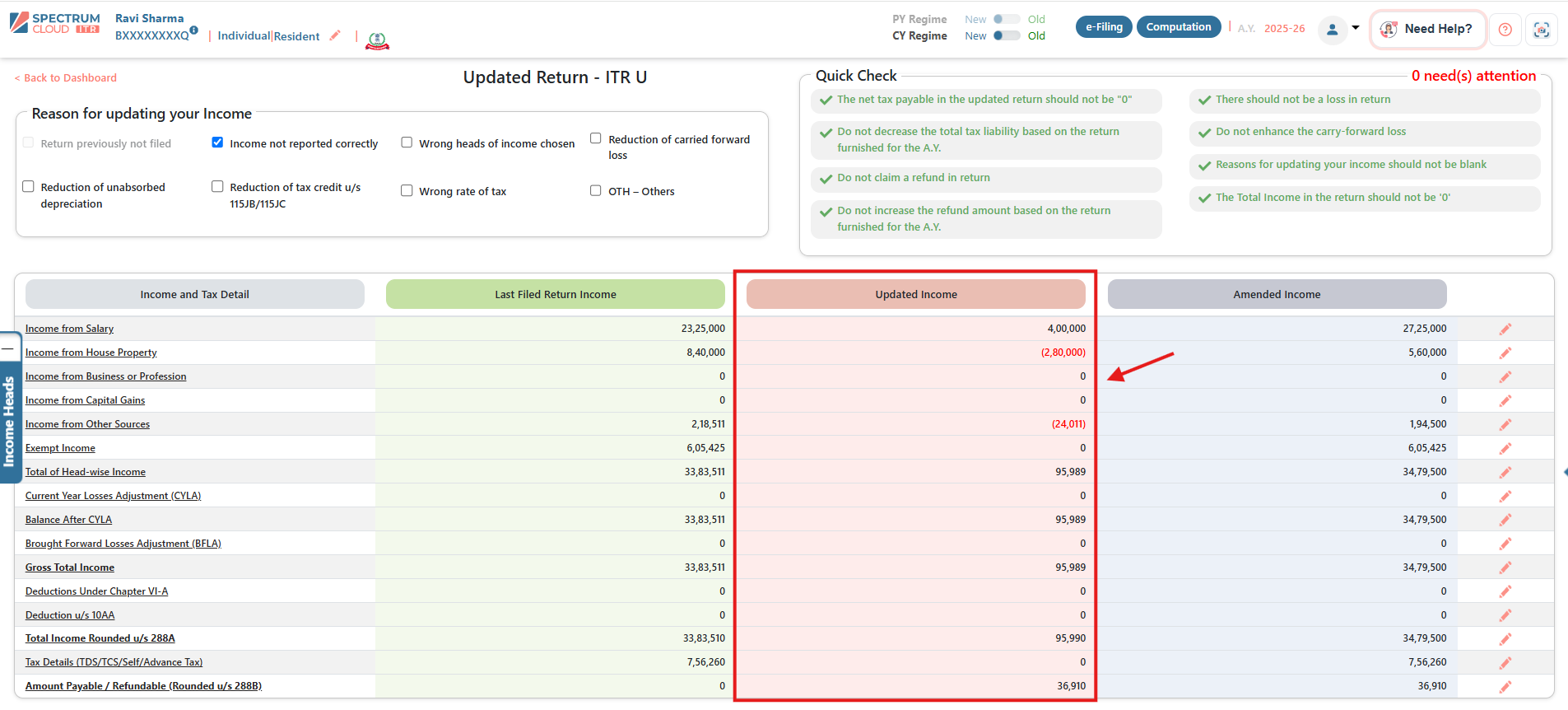Click the screen capture icon

tap(1542, 30)
